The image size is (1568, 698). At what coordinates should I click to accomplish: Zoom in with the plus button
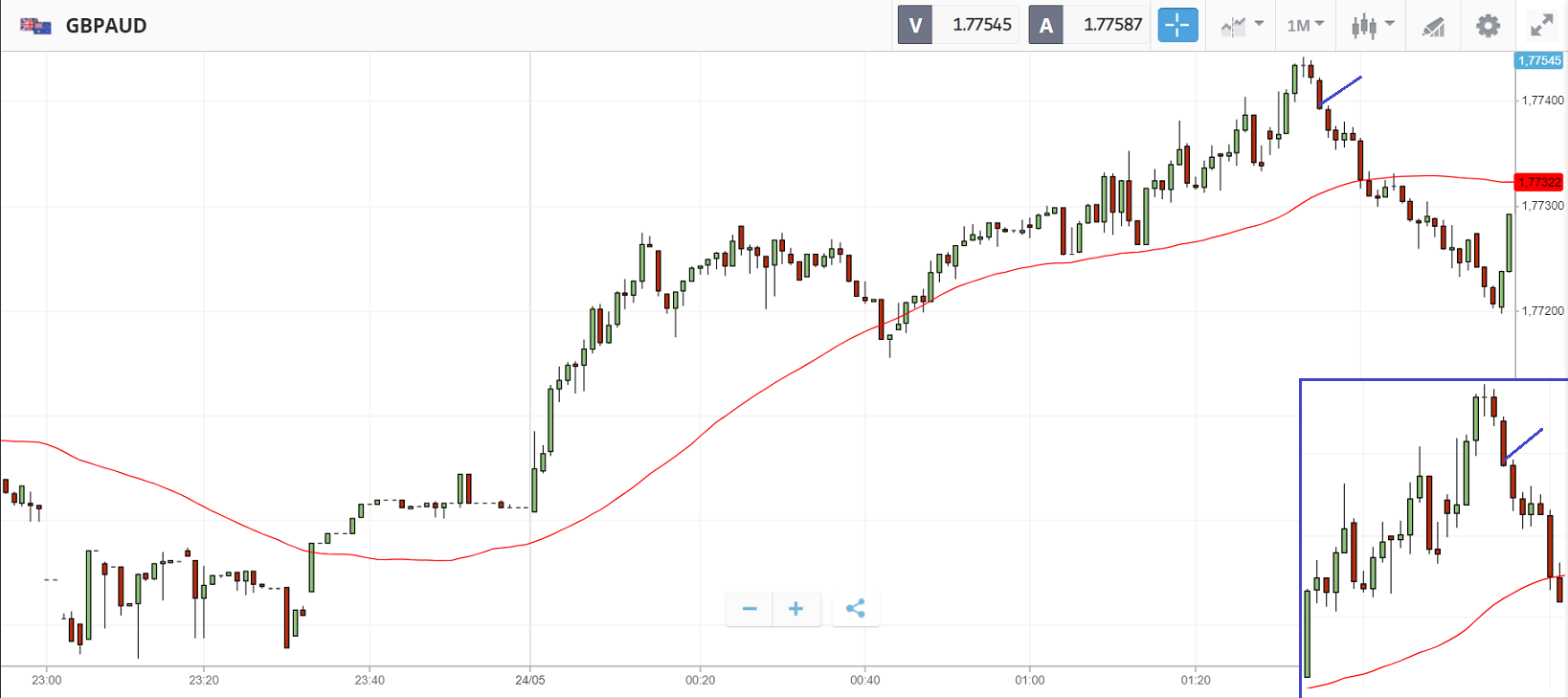[795, 609]
